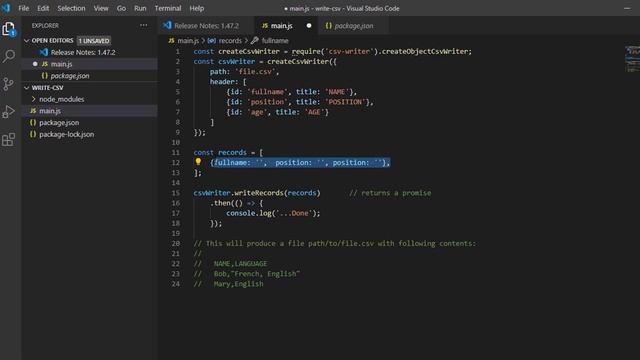Click the 'AGE' title string on line 7
Image resolution: width=640 pixels, height=360 pixels.
click(x=314, y=112)
